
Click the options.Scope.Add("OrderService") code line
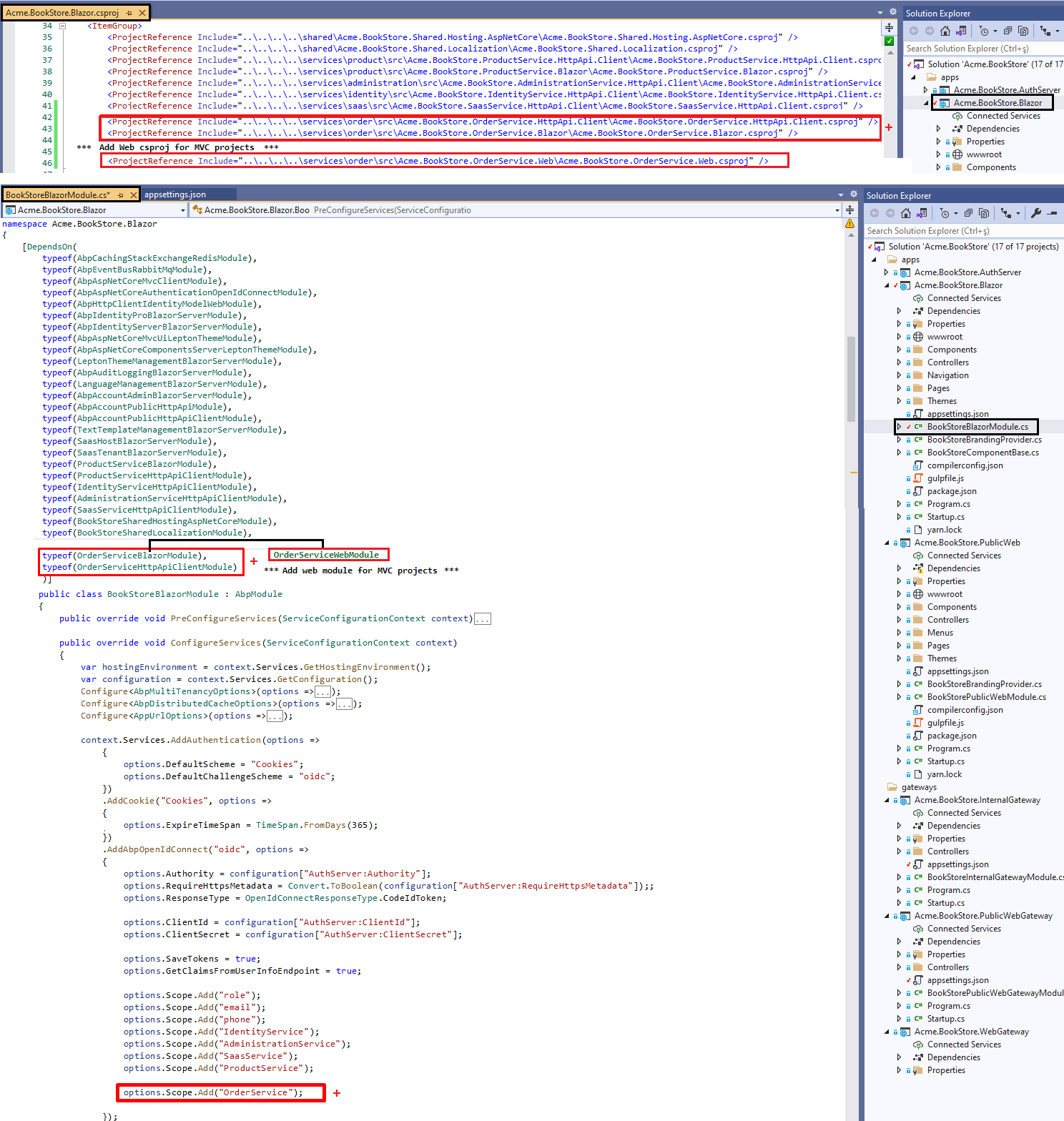tap(213, 1092)
